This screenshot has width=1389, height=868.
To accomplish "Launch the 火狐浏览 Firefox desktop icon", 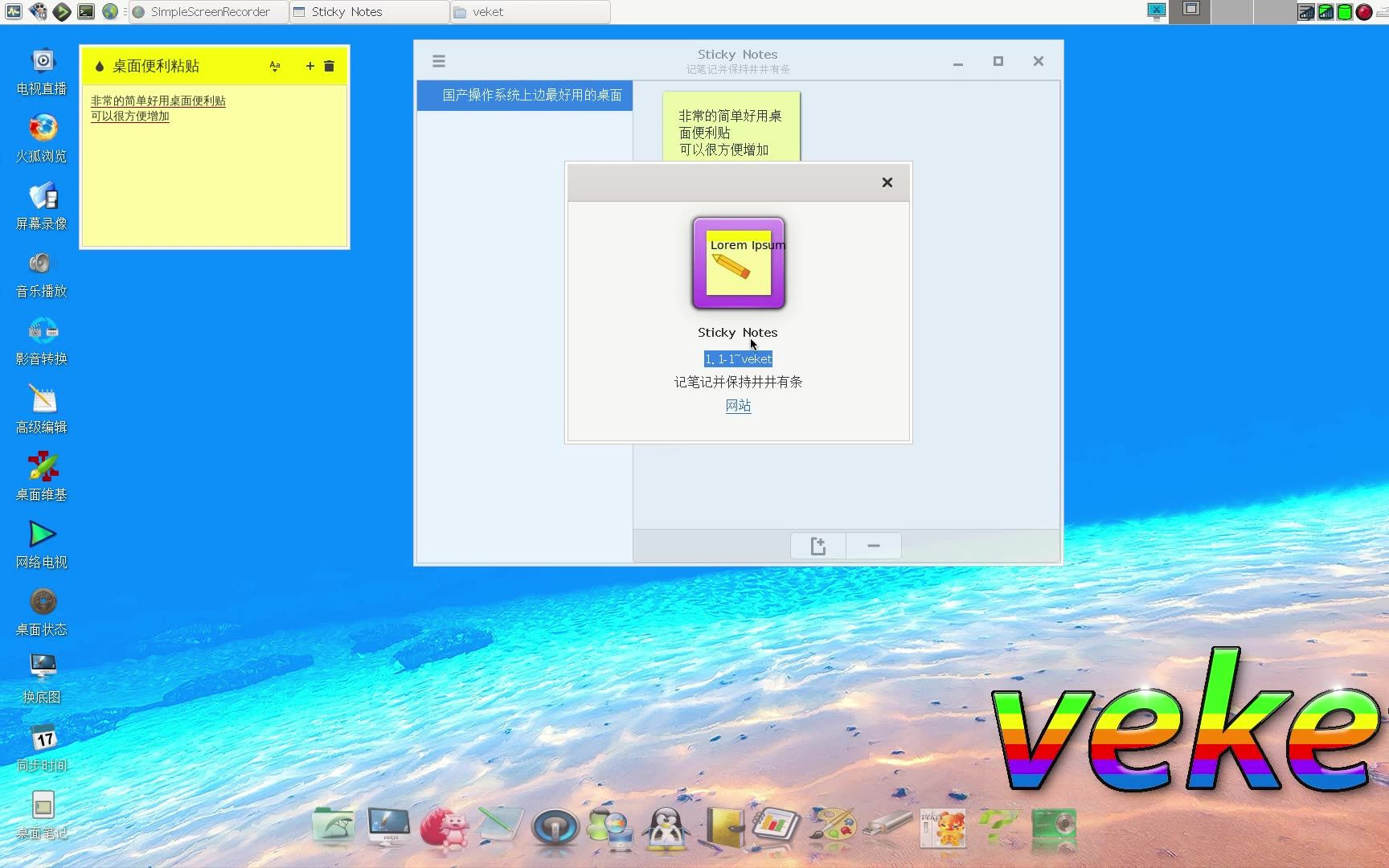I will [x=42, y=138].
